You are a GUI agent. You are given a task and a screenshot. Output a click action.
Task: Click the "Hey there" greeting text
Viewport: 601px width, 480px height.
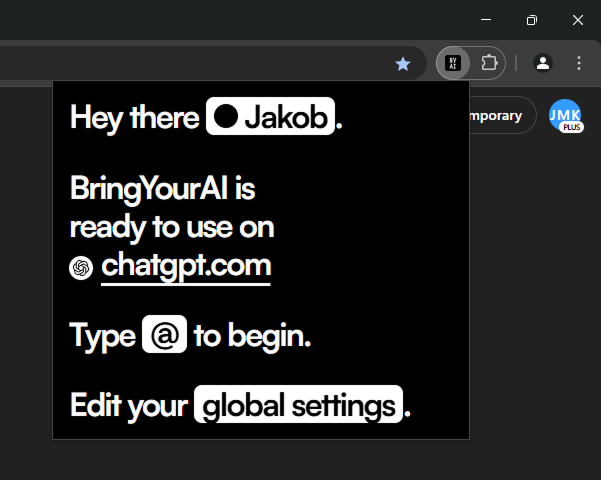(x=135, y=117)
